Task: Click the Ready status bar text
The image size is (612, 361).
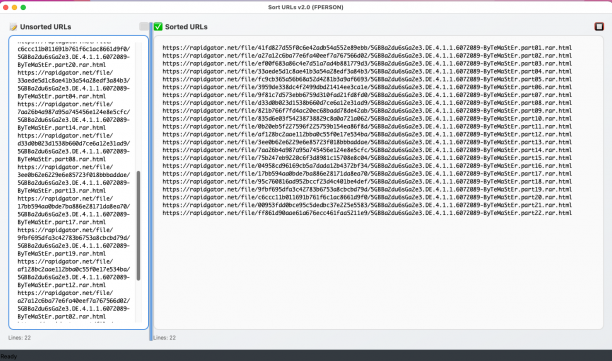Action: pyautogui.click(x=9, y=356)
